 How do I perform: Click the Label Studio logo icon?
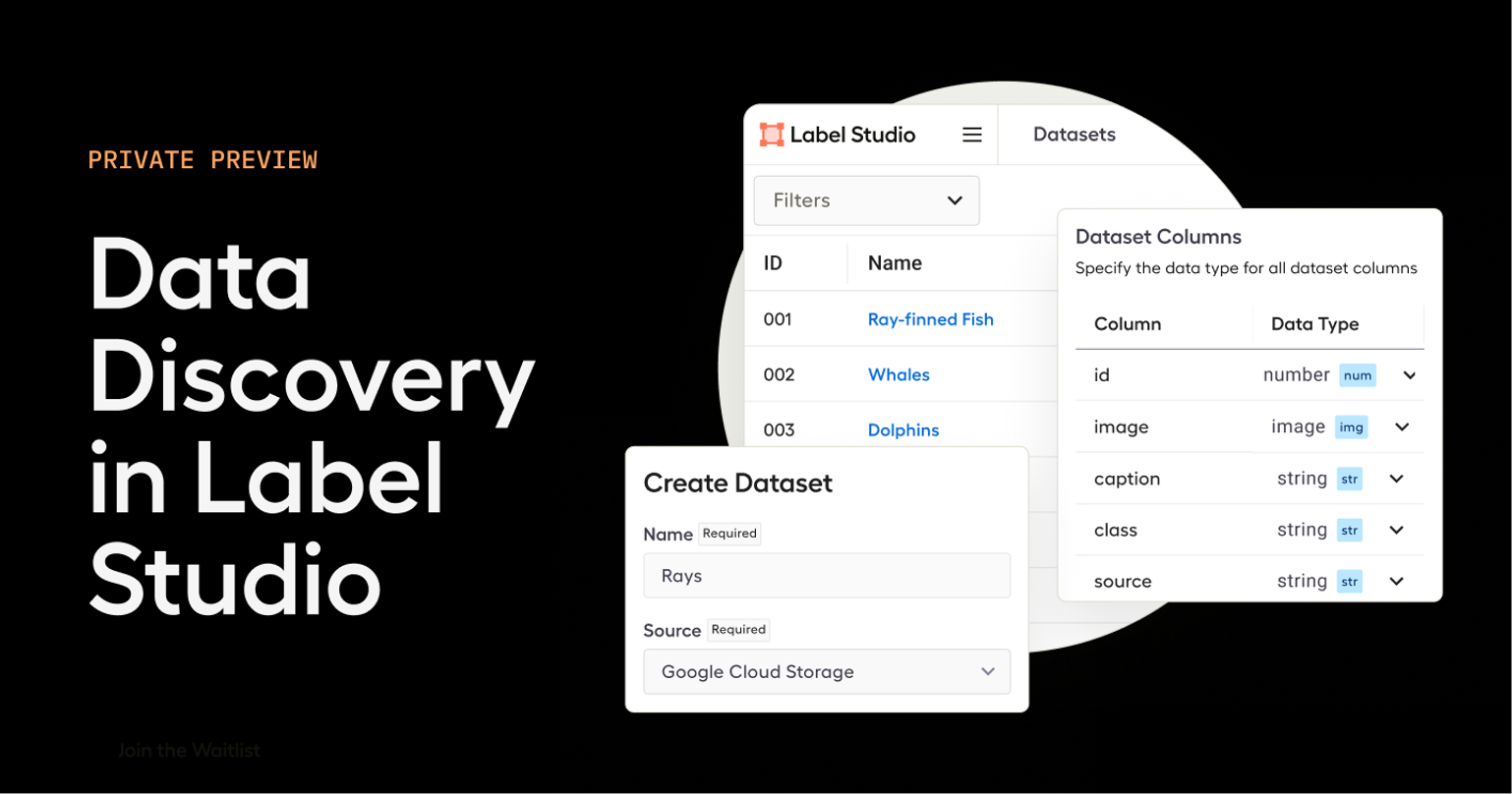point(773,134)
